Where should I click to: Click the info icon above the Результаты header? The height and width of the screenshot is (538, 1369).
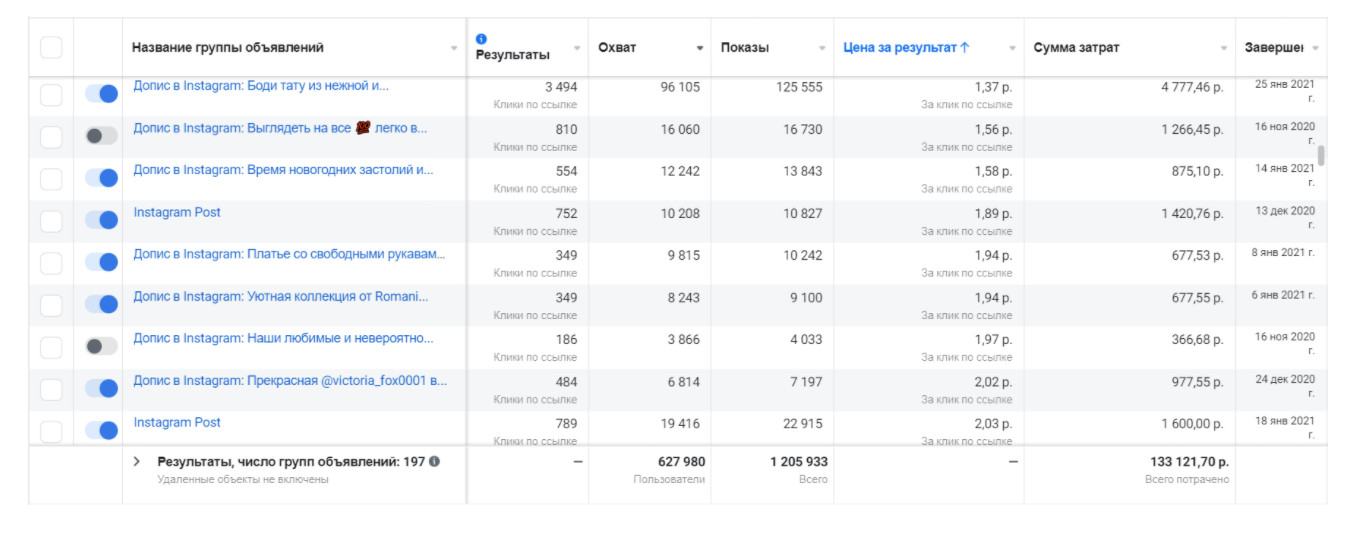pos(482,39)
